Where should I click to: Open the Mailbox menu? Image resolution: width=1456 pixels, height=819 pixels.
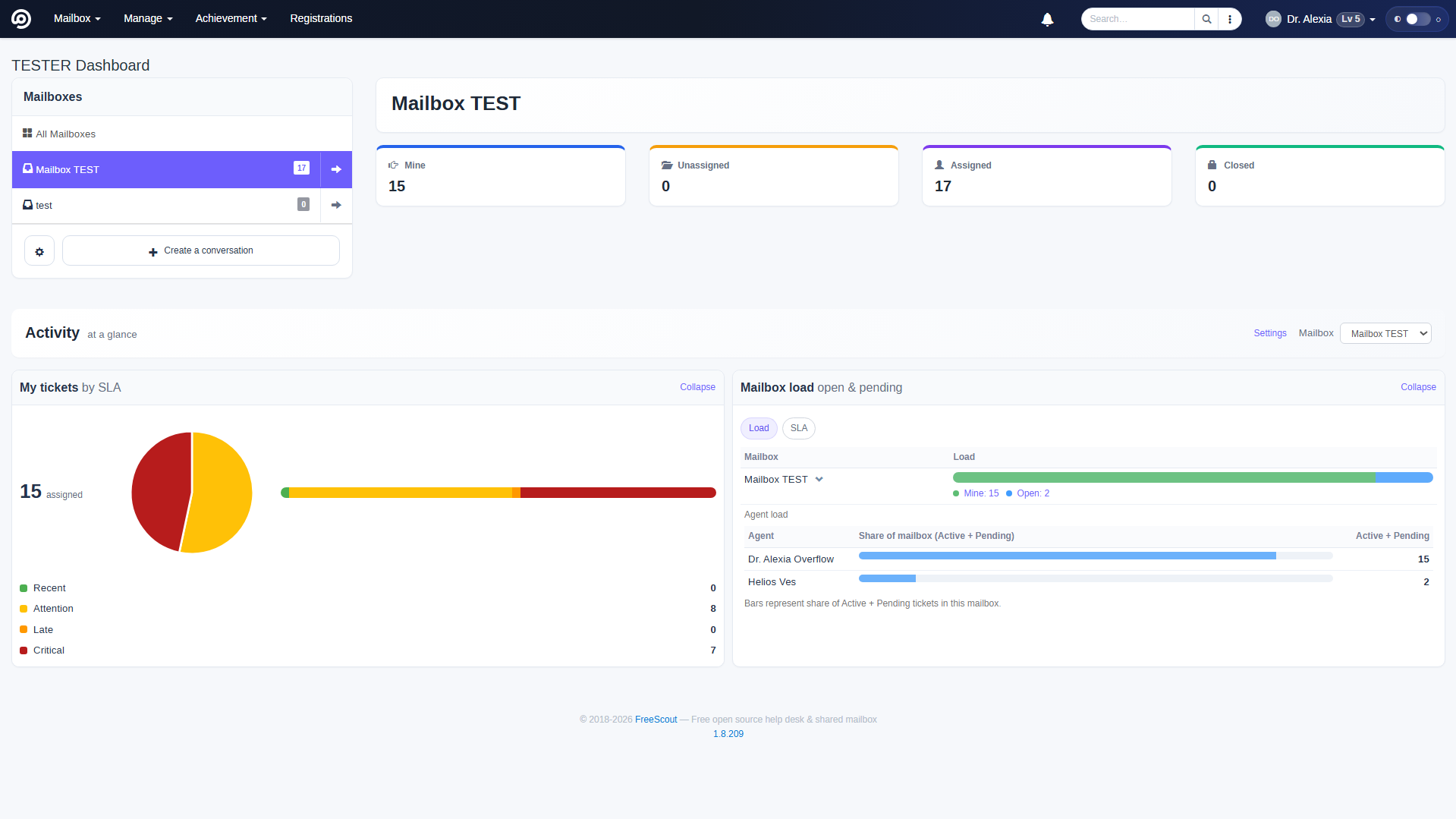(x=77, y=18)
